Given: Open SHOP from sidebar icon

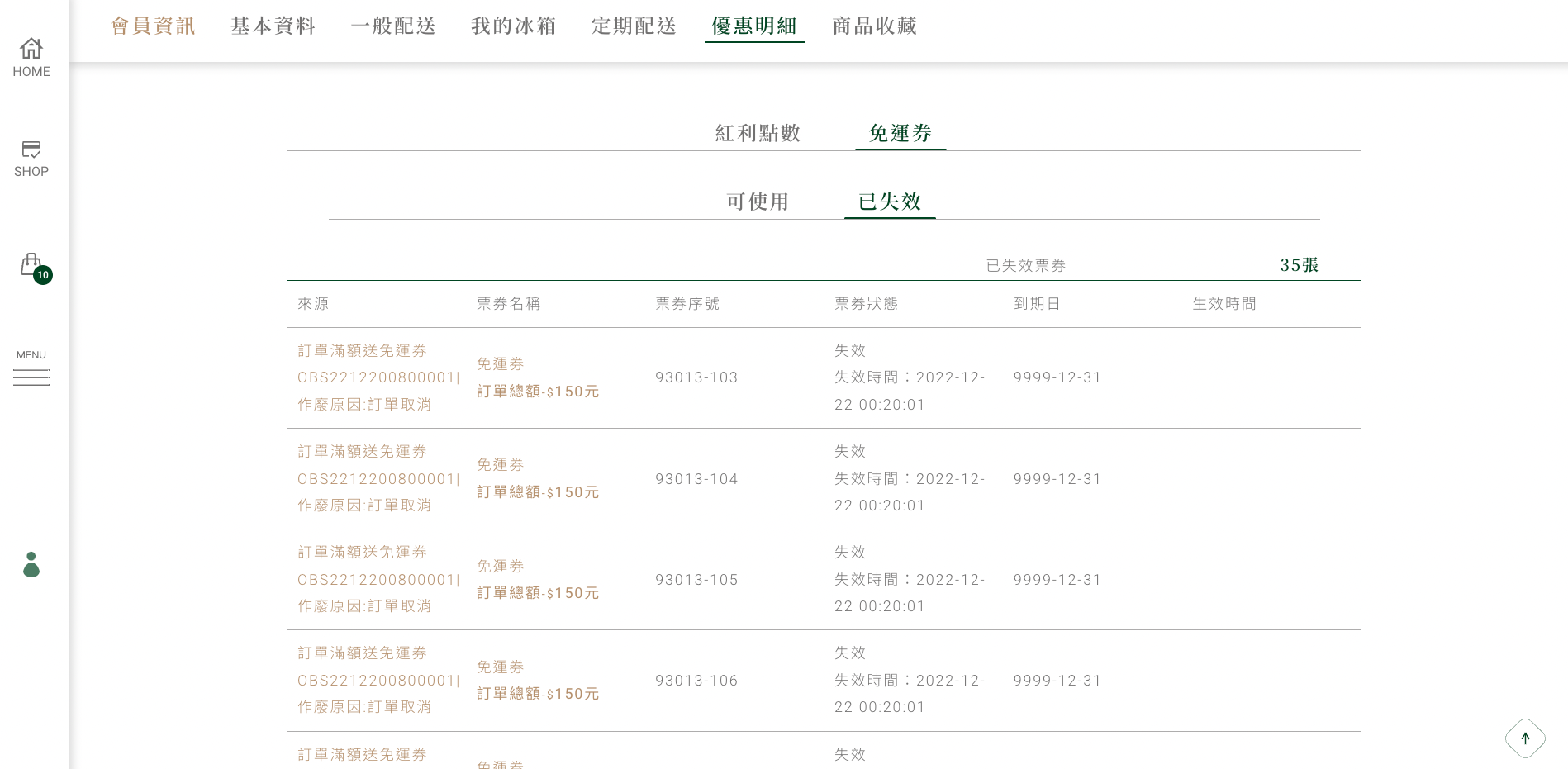Looking at the screenshot, I should coord(31,159).
